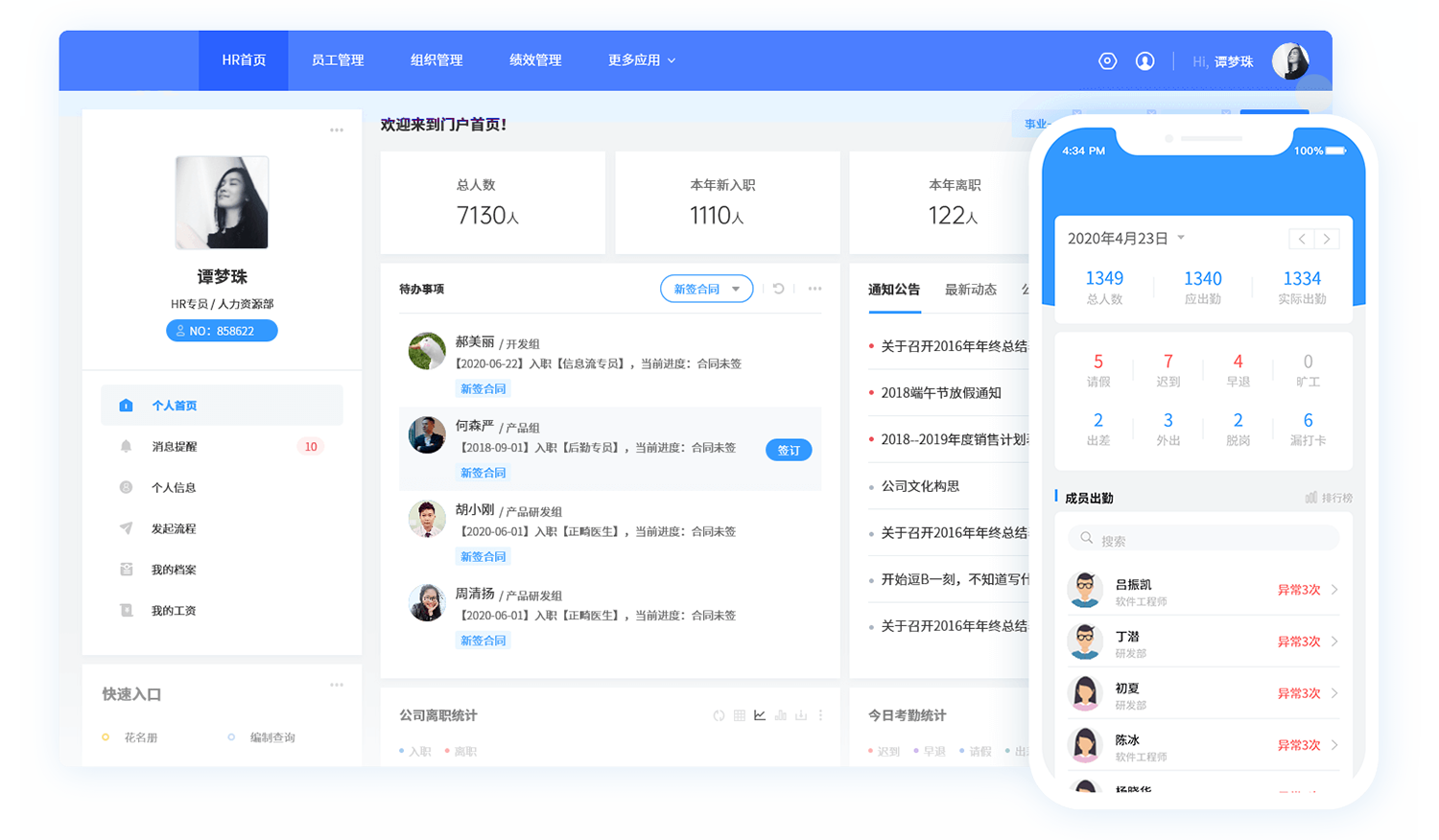Click the 搜索 field in mobile attendance

[x=1203, y=540]
